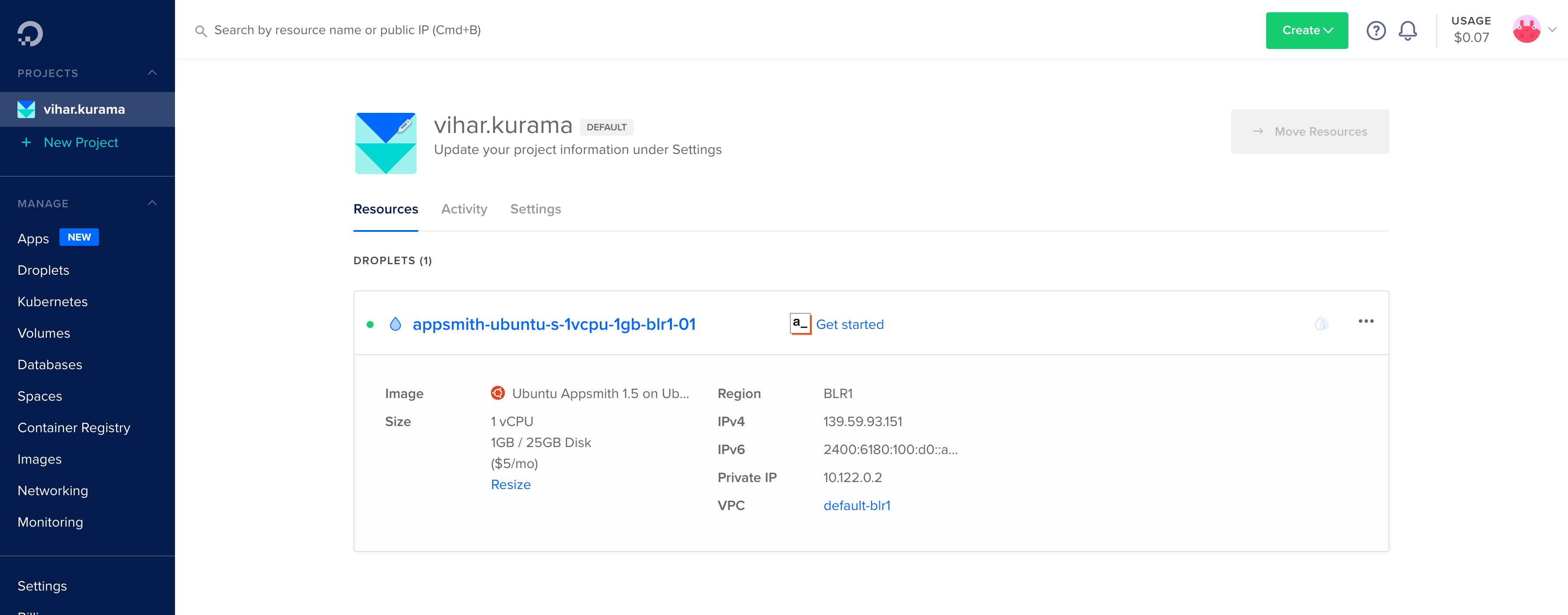Collapse the Manage section chevron
The height and width of the screenshot is (615, 1568).
click(152, 203)
